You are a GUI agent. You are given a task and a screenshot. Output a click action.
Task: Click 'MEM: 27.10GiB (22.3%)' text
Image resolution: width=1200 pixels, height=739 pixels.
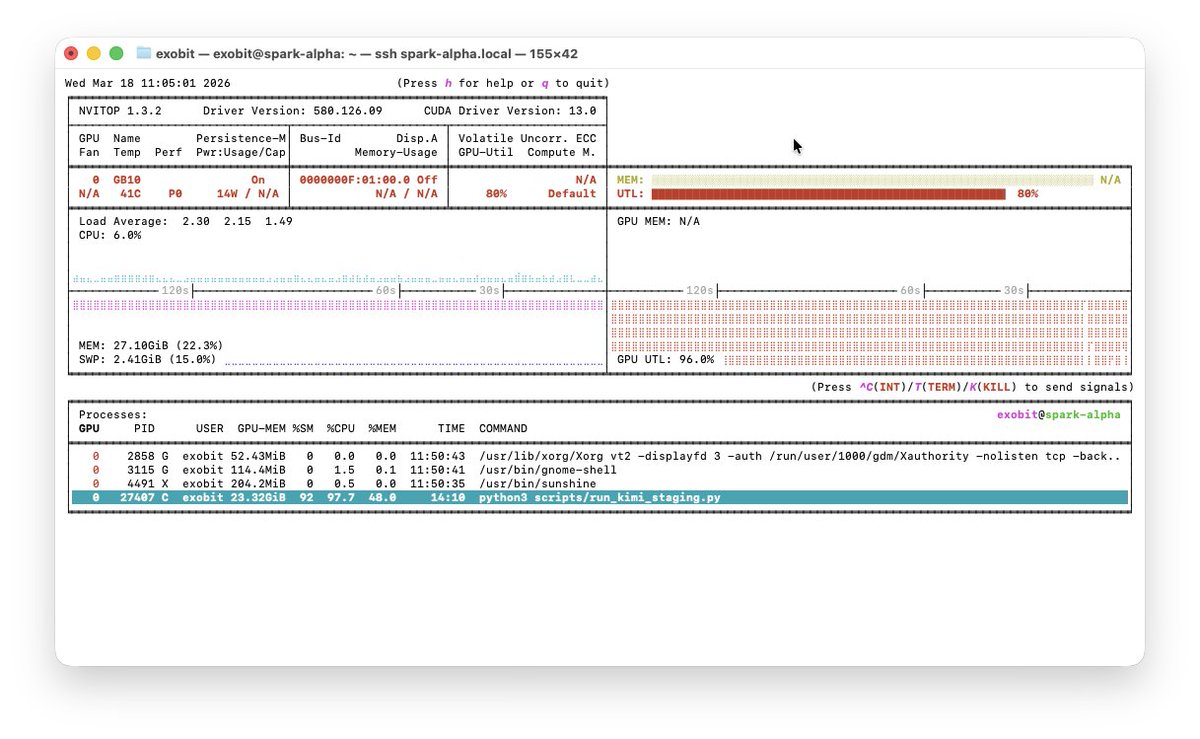pos(151,345)
